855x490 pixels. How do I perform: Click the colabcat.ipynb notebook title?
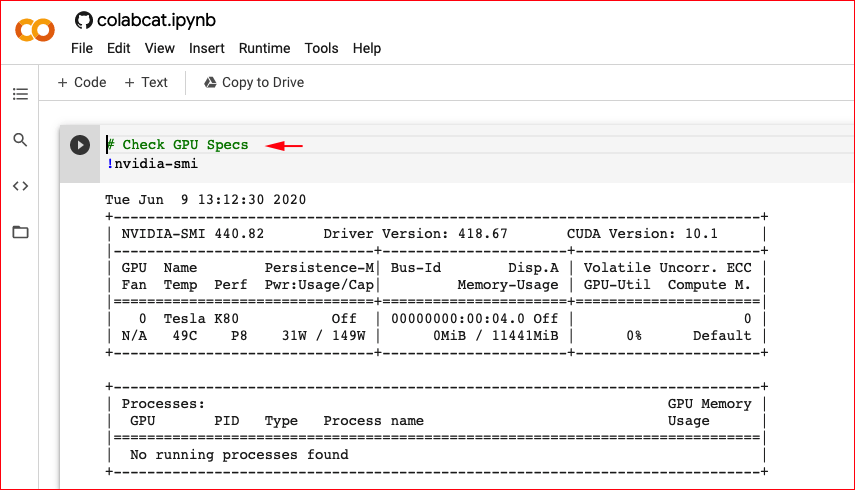pyautogui.click(x=156, y=21)
